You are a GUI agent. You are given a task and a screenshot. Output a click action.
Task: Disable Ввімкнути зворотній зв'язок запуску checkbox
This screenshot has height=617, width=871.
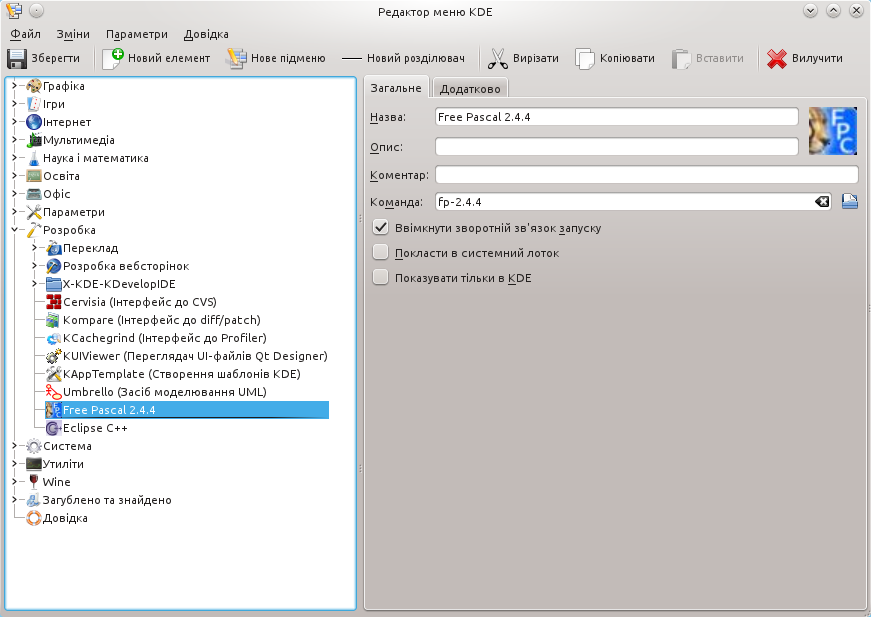[x=381, y=227]
